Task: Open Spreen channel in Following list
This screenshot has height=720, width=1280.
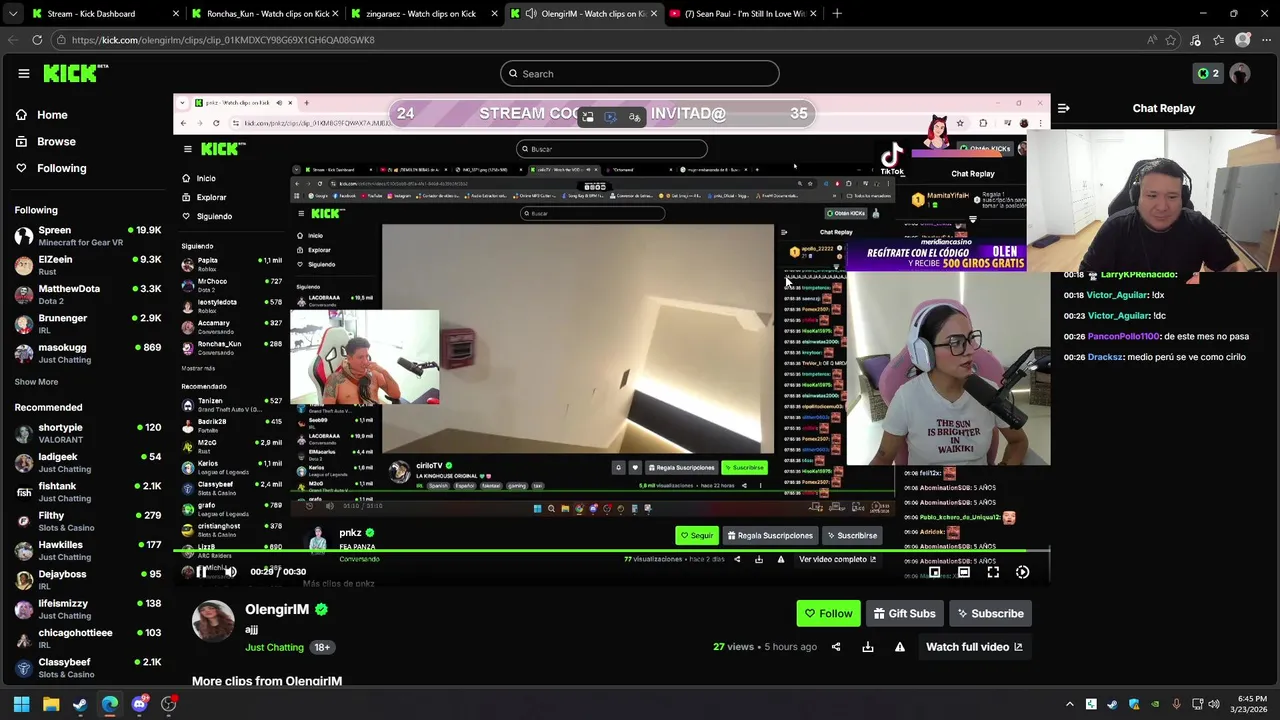Action: 88,236
